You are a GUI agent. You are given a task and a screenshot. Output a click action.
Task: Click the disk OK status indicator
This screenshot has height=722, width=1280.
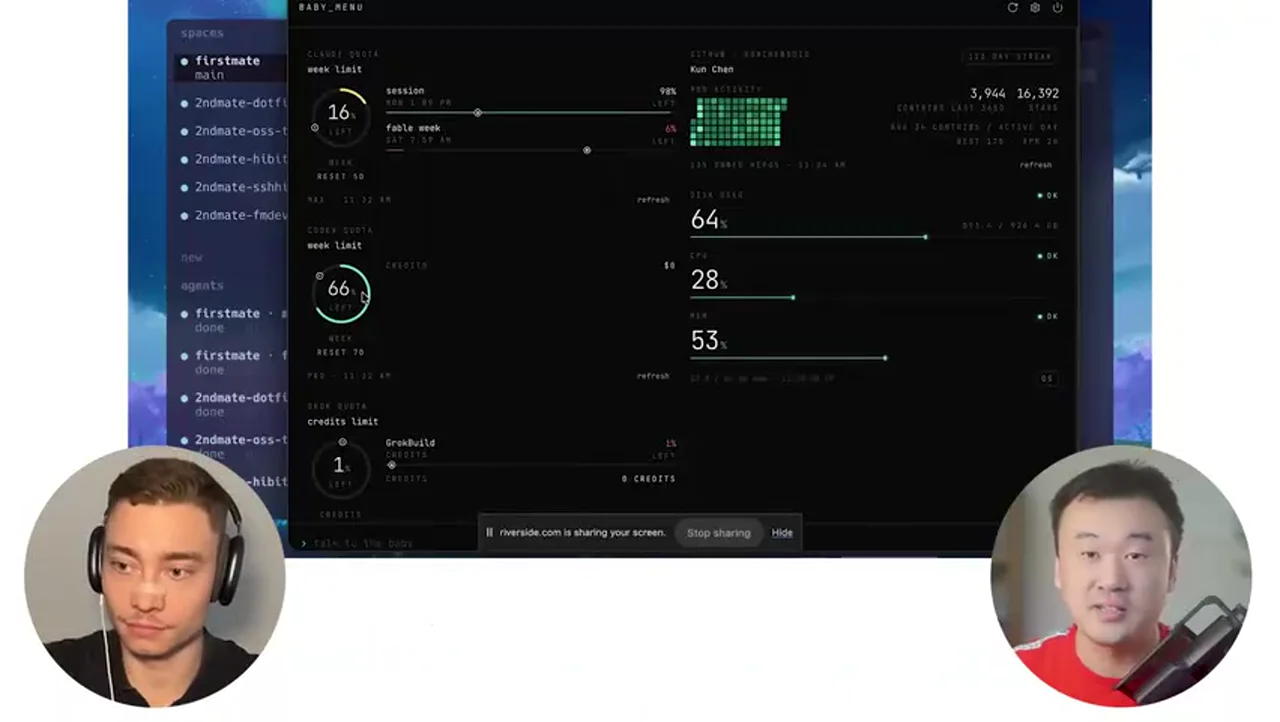pyautogui.click(x=1047, y=196)
